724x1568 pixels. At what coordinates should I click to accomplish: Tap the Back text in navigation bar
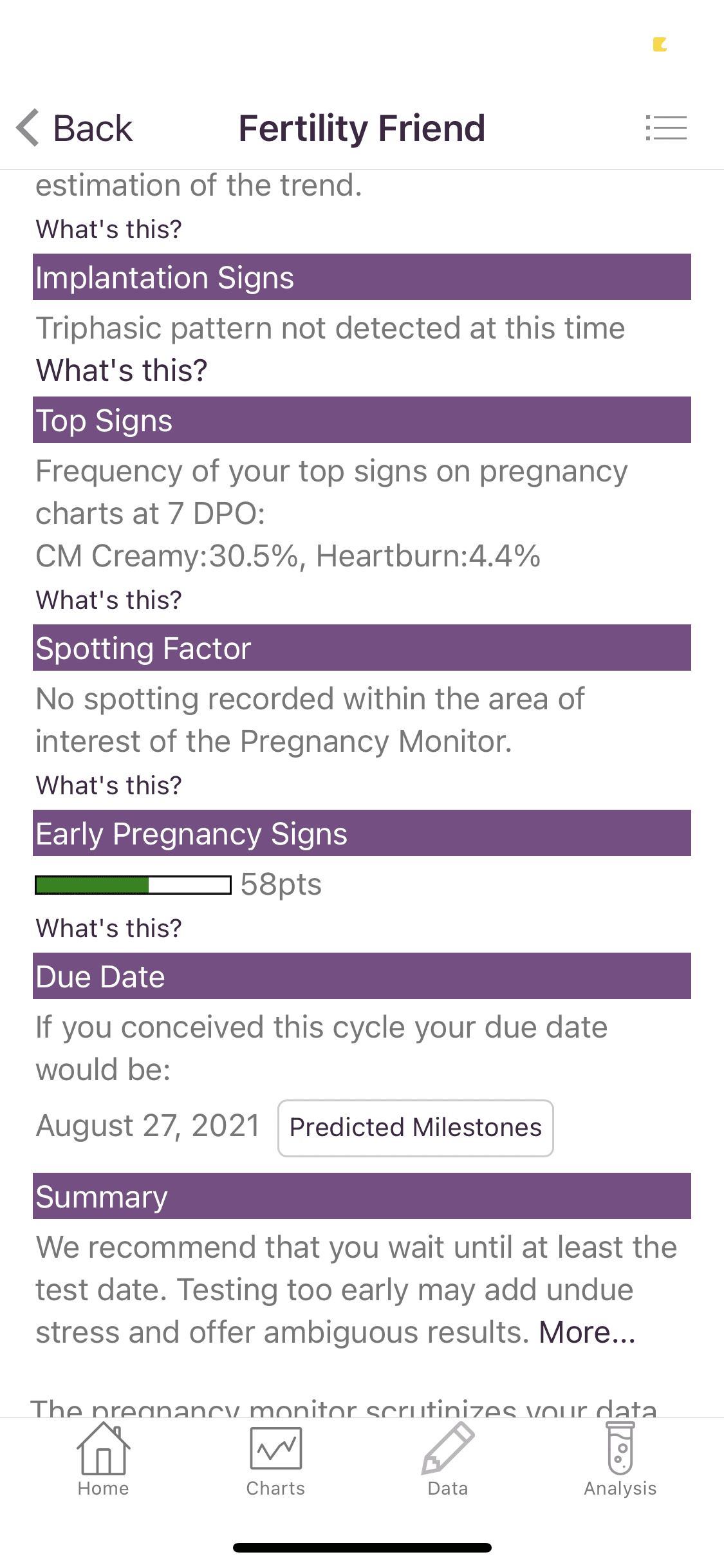click(x=93, y=128)
